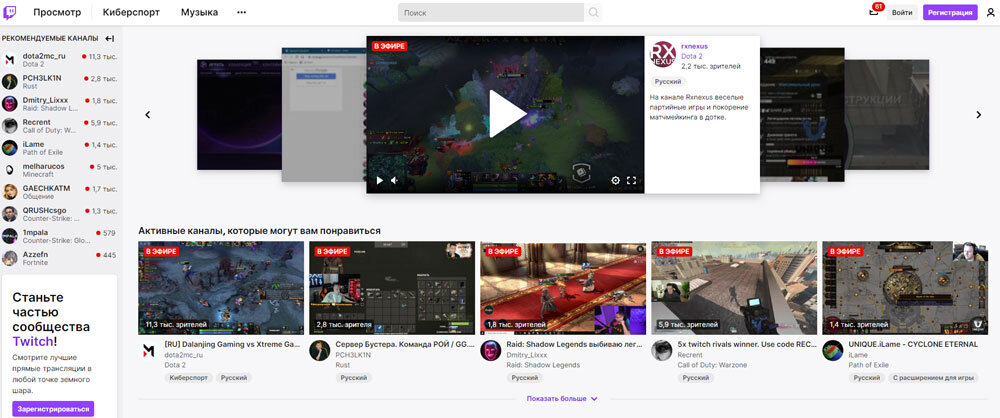Open the notifications inbox with badge 61
This screenshot has height=418, width=1000.
[874, 12]
